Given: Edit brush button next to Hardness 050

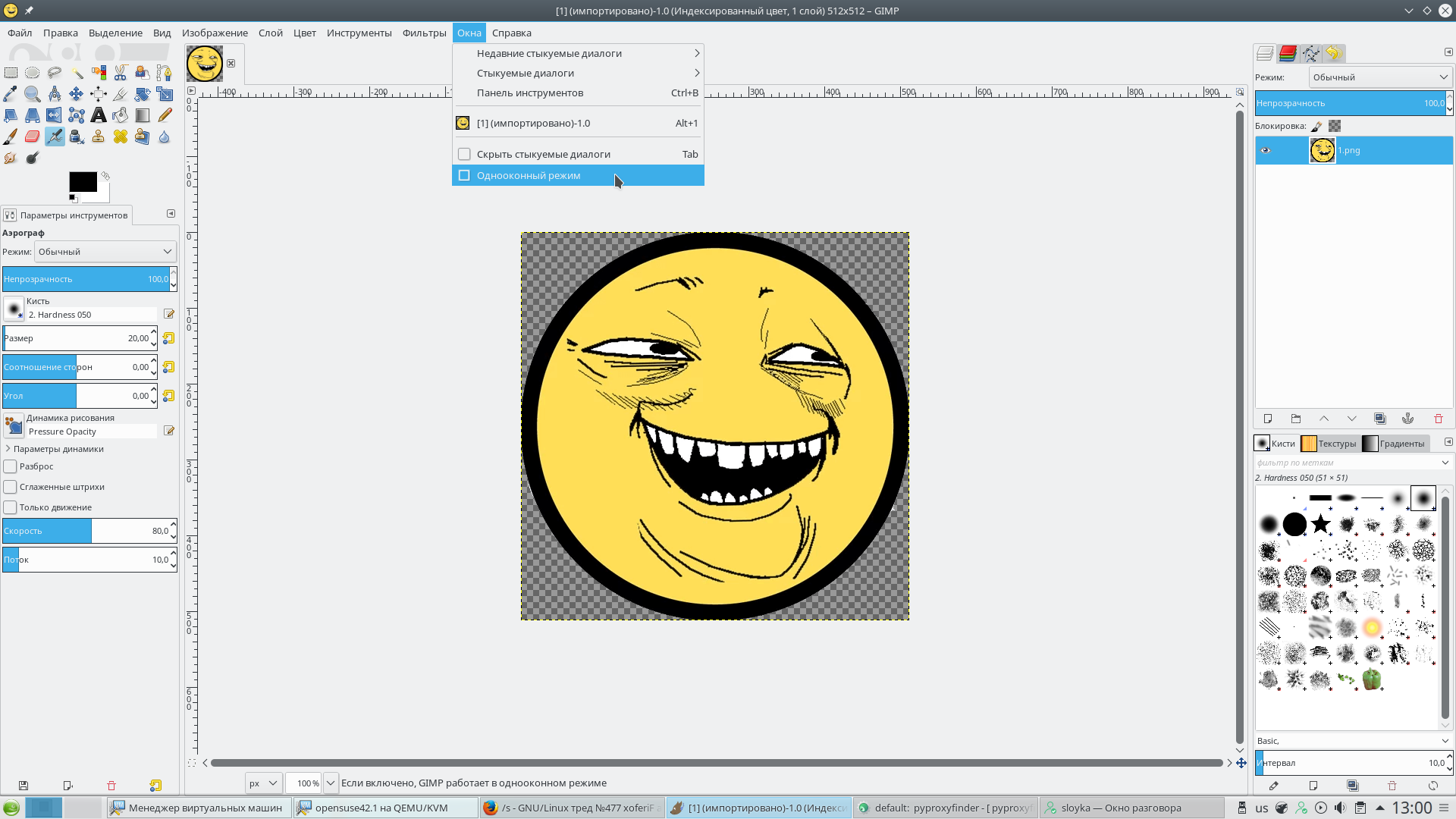Looking at the screenshot, I should click(x=169, y=314).
